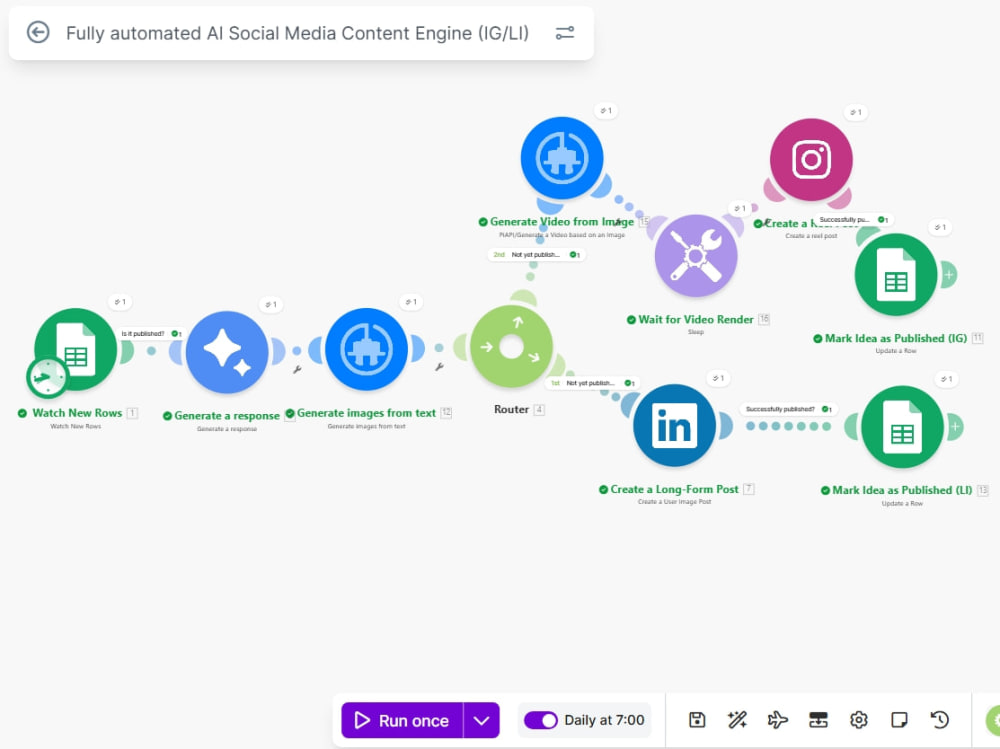The image size is (1000, 749).
Task: Click the scenario title text field
Action: coord(297,33)
